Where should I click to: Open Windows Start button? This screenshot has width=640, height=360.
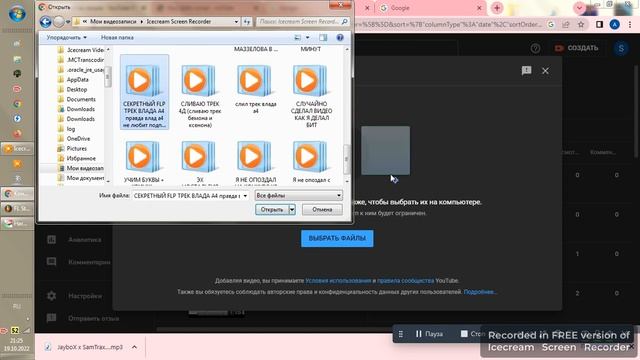[17, 13]
